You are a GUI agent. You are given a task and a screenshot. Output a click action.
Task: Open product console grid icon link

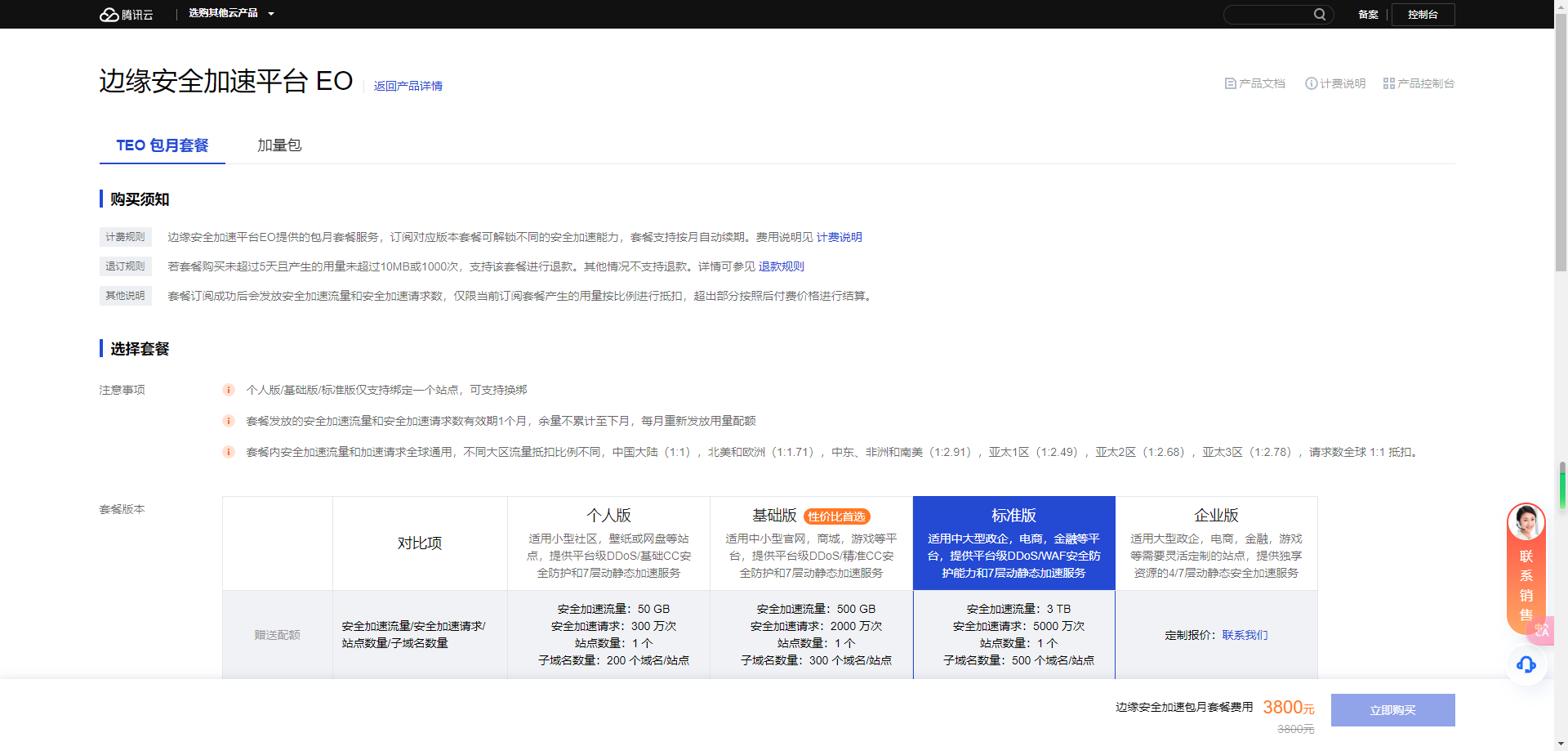pos(1388,83)
